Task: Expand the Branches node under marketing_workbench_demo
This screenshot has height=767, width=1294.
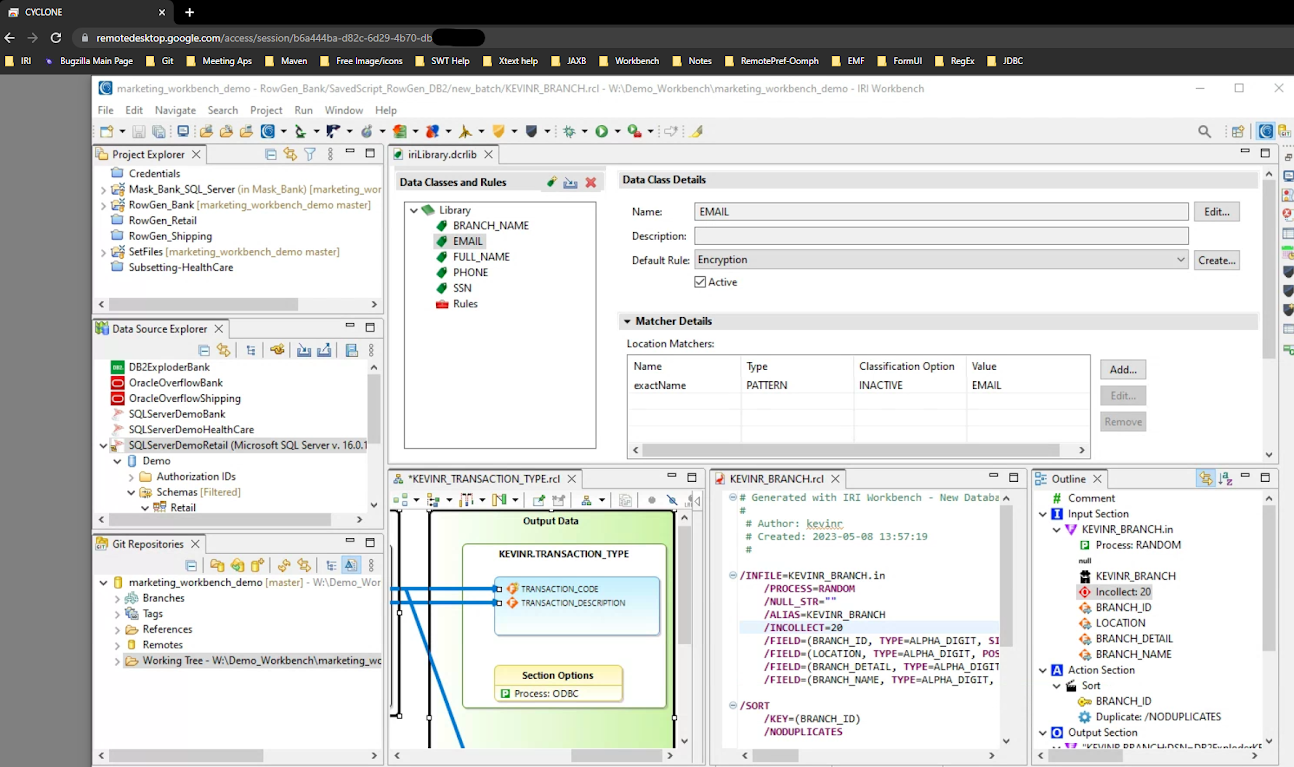Action: 117,596
